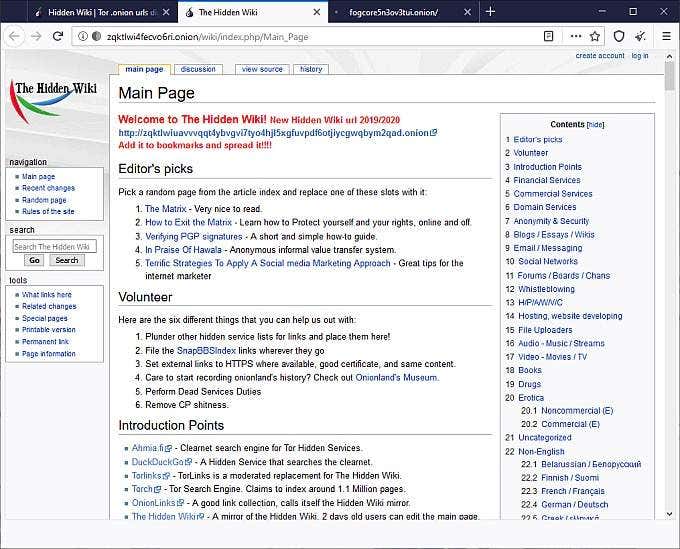
Task: Jump to Financial Services in Contents
Action: pos(546,180)
